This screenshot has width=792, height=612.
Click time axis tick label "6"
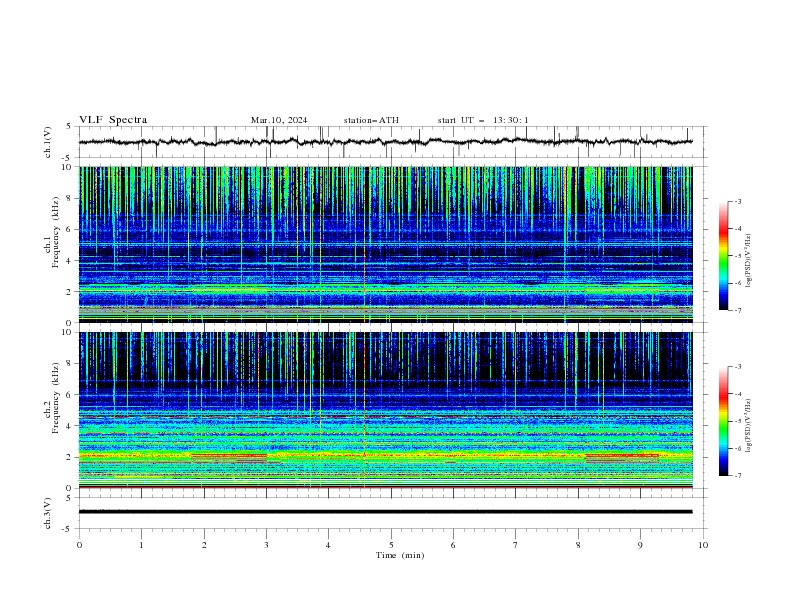(453, 545)
